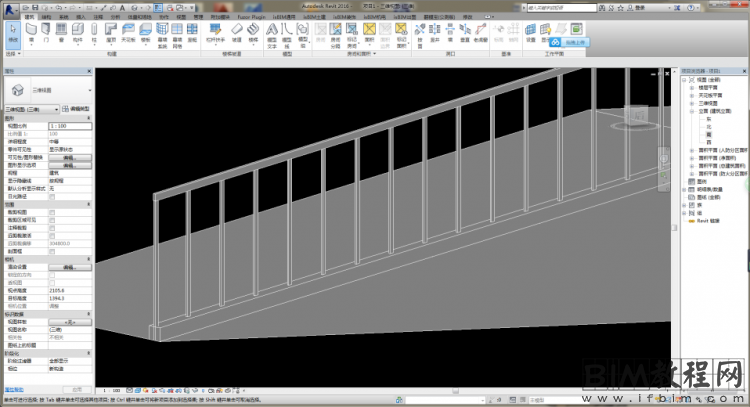This screenshot has width=750, height=407.
Task: Click 编辑 button for 渲染设置
Action: (70, 267)
